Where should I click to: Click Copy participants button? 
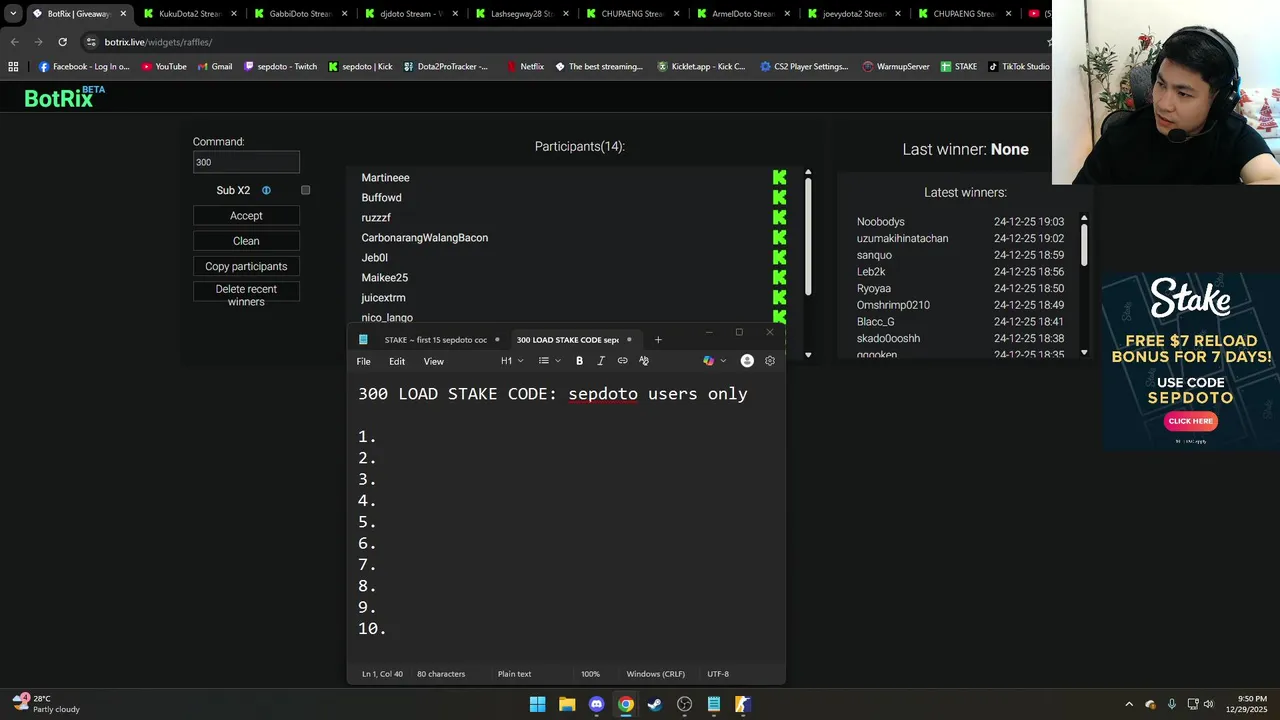246,266
